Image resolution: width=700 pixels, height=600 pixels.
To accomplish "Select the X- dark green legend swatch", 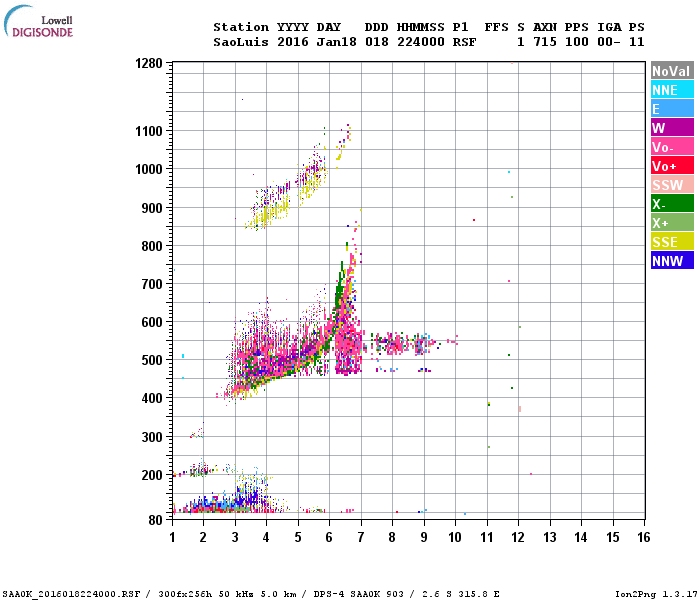I will pyautogui.click(x=672, y=204).
